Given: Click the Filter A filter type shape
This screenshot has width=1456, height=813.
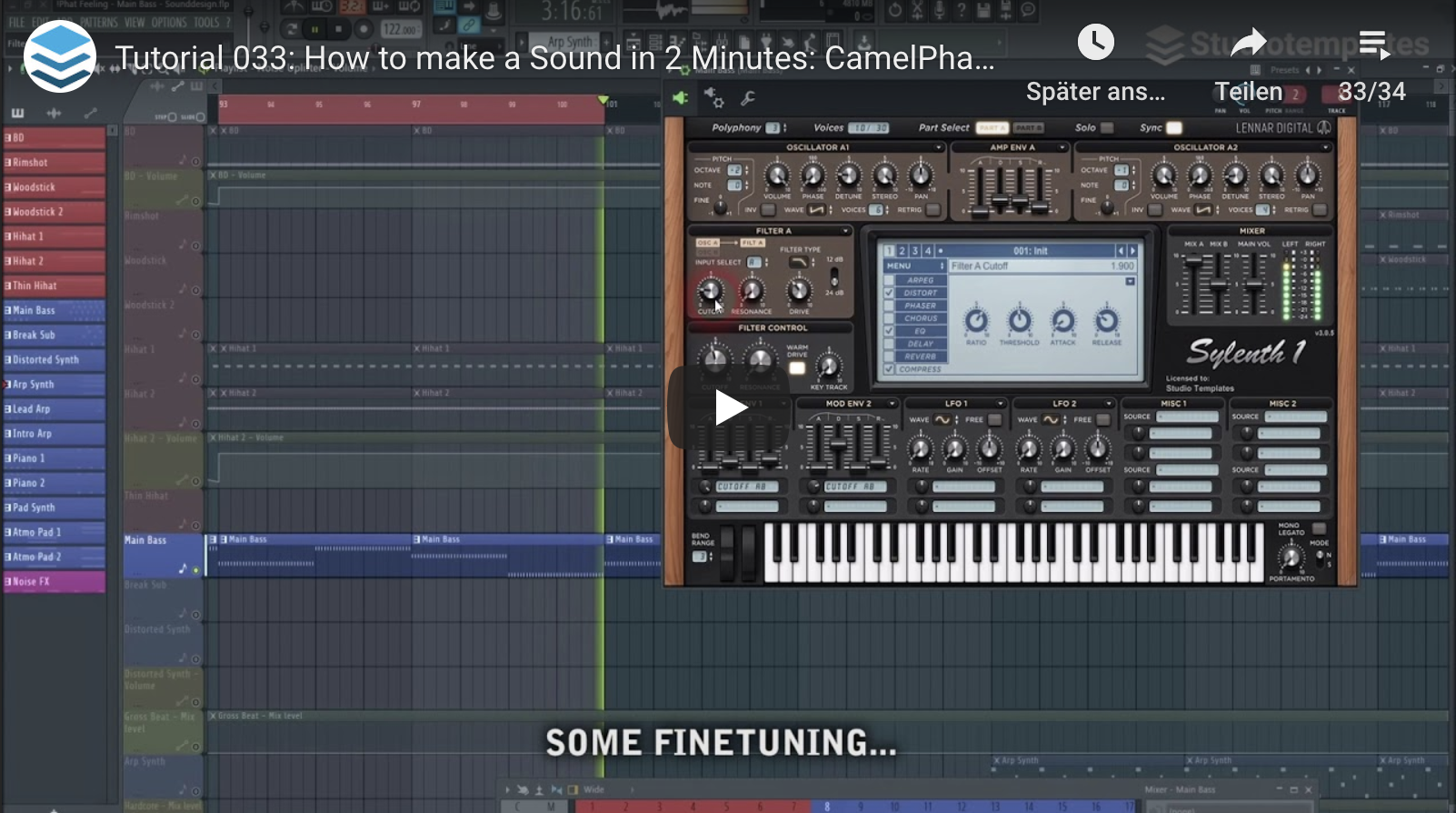Looking at the screenshot, I should (798, 263).
